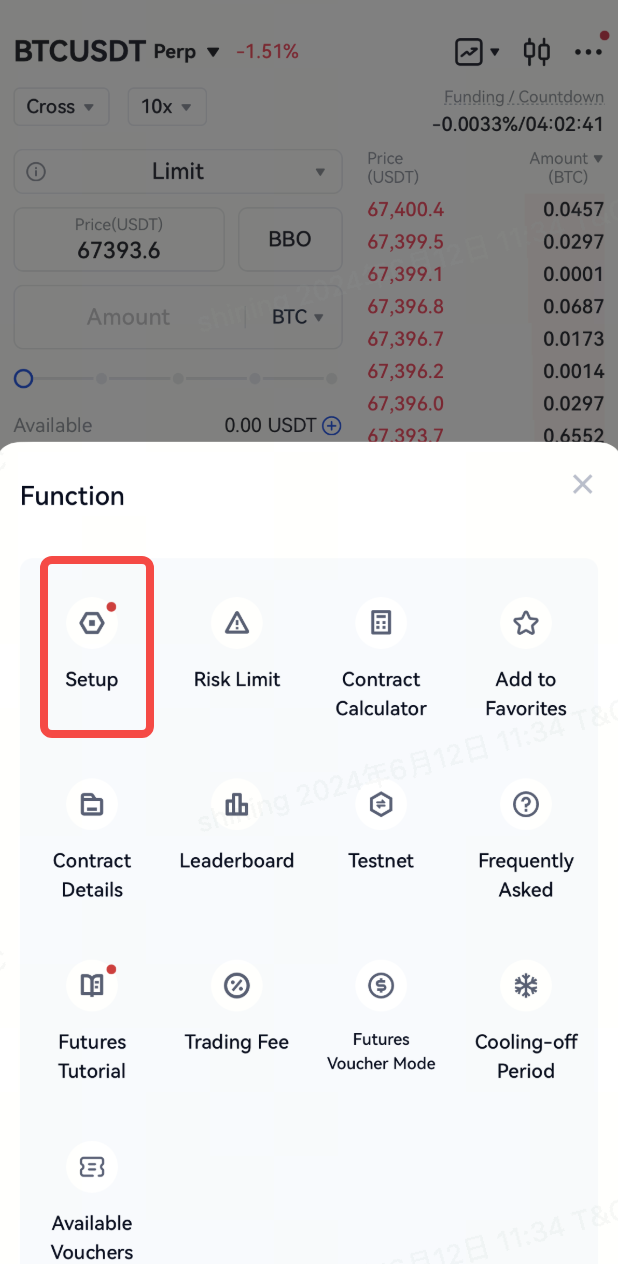Click the Price(USDT) input field
The width and height of the screenshot is (618, 1264).
pos(119,240)
